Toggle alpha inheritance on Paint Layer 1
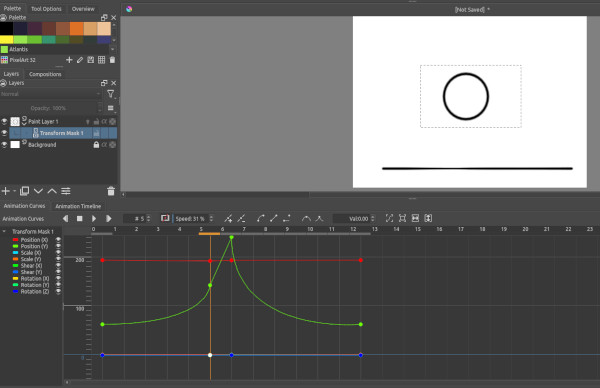 104,121
